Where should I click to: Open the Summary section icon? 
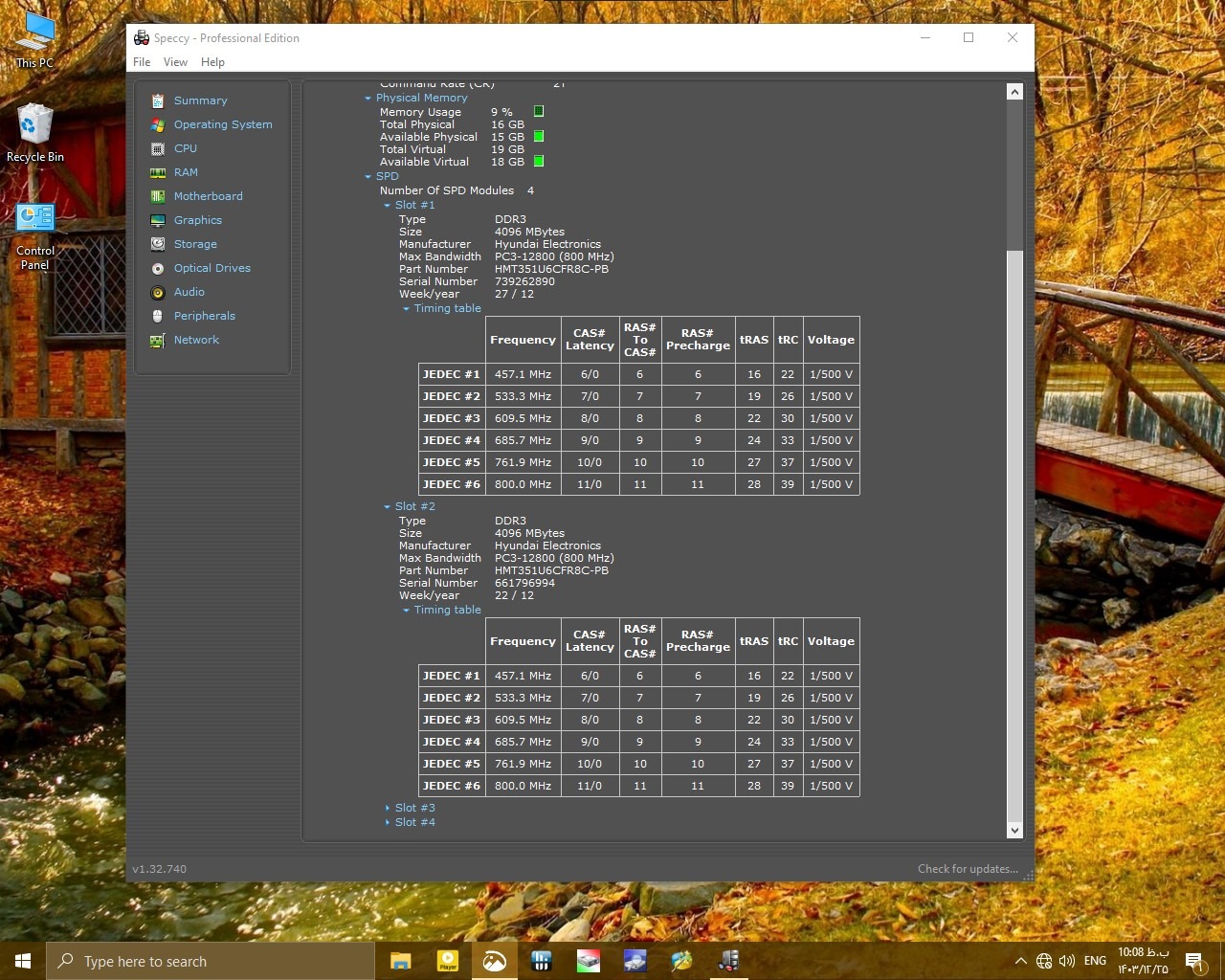(x=158, y=100)
